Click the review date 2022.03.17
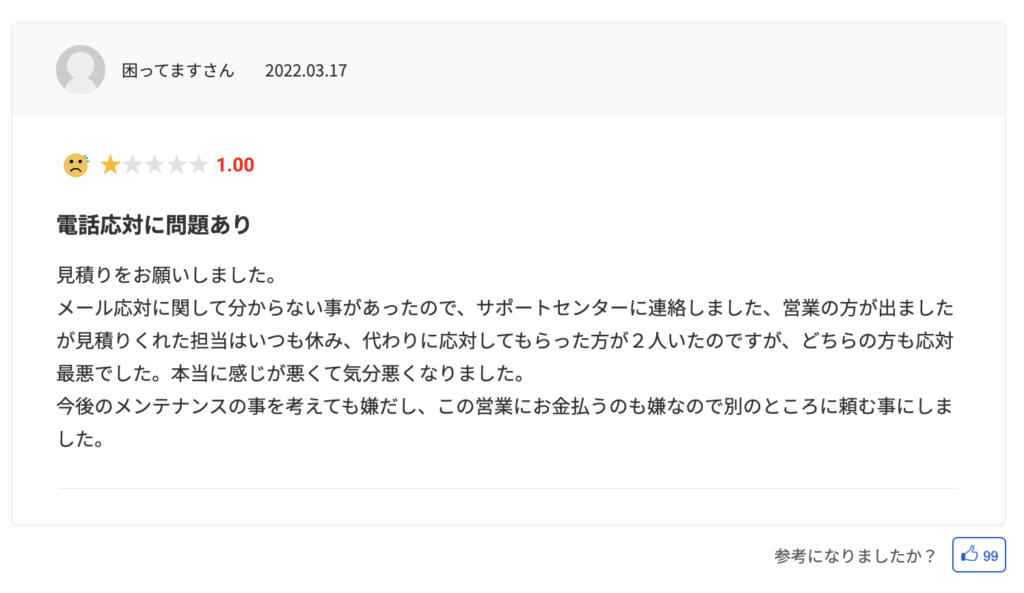The height and width of the screenshot is (593, 1024). 306,71
